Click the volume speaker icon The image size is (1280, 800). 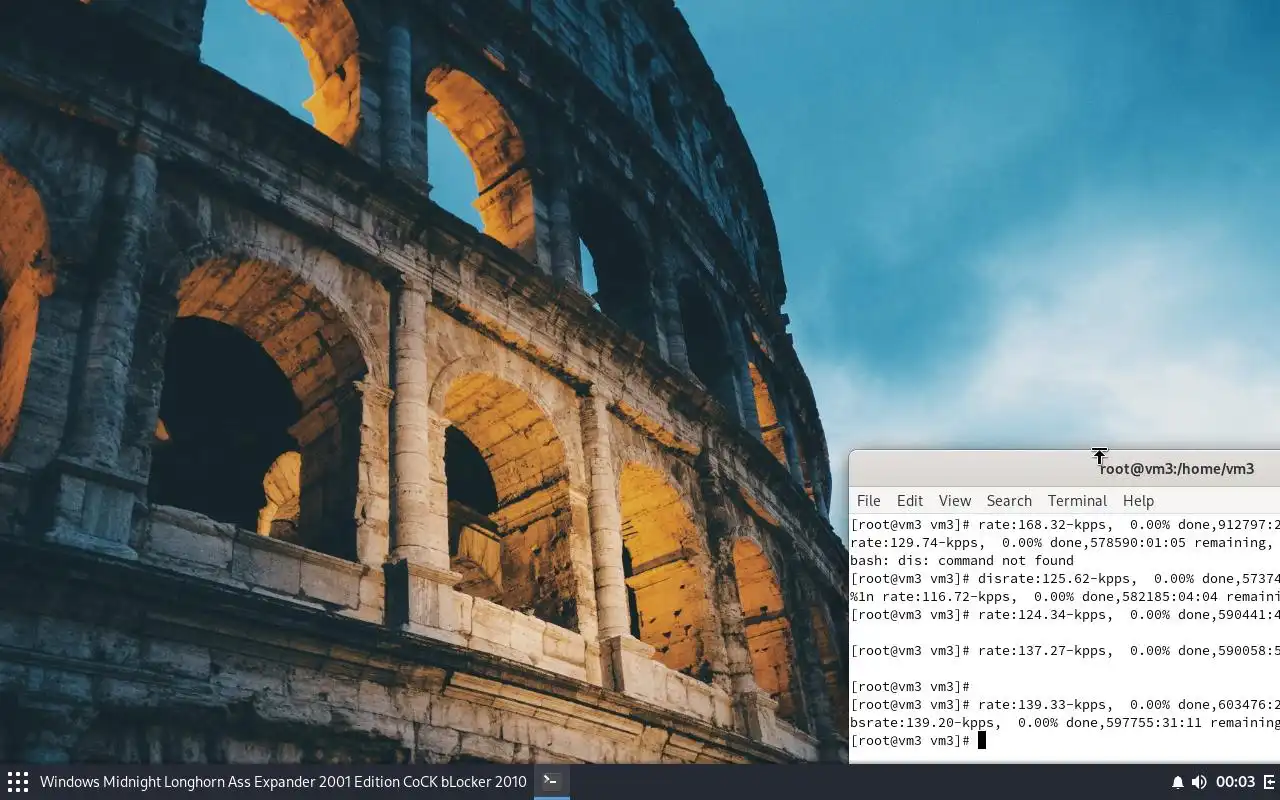pos(1199,782)
